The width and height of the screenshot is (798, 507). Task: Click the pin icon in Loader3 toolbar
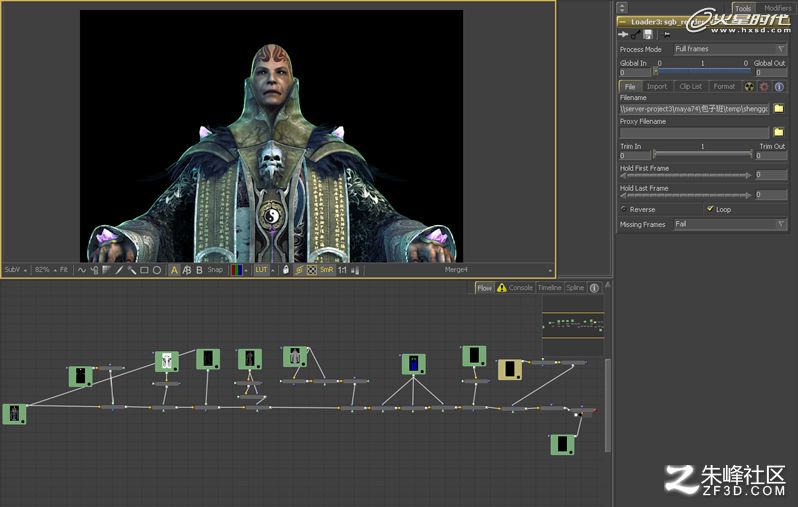point(667,35)
